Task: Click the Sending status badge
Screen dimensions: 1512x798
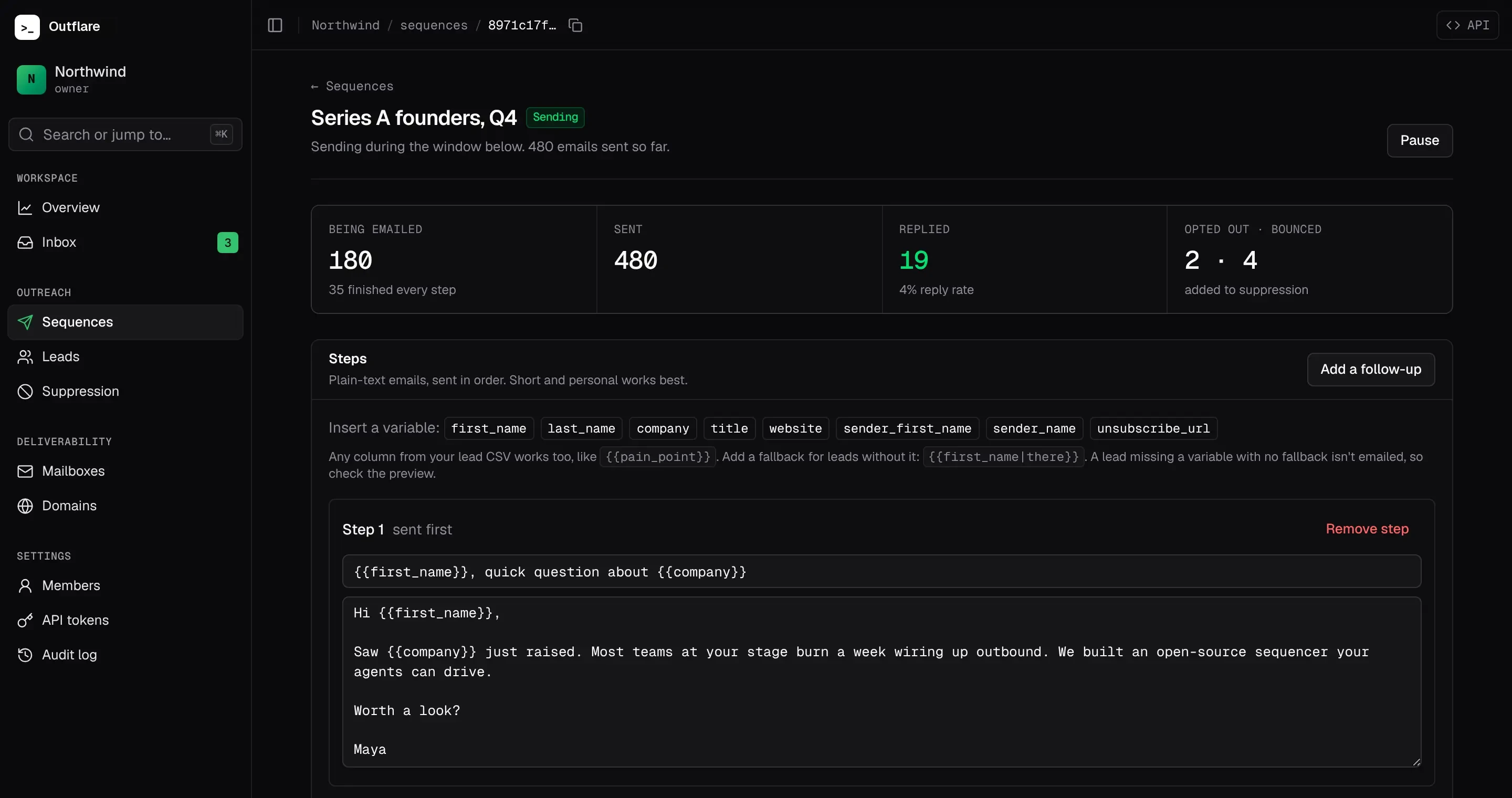Action: 555,118
